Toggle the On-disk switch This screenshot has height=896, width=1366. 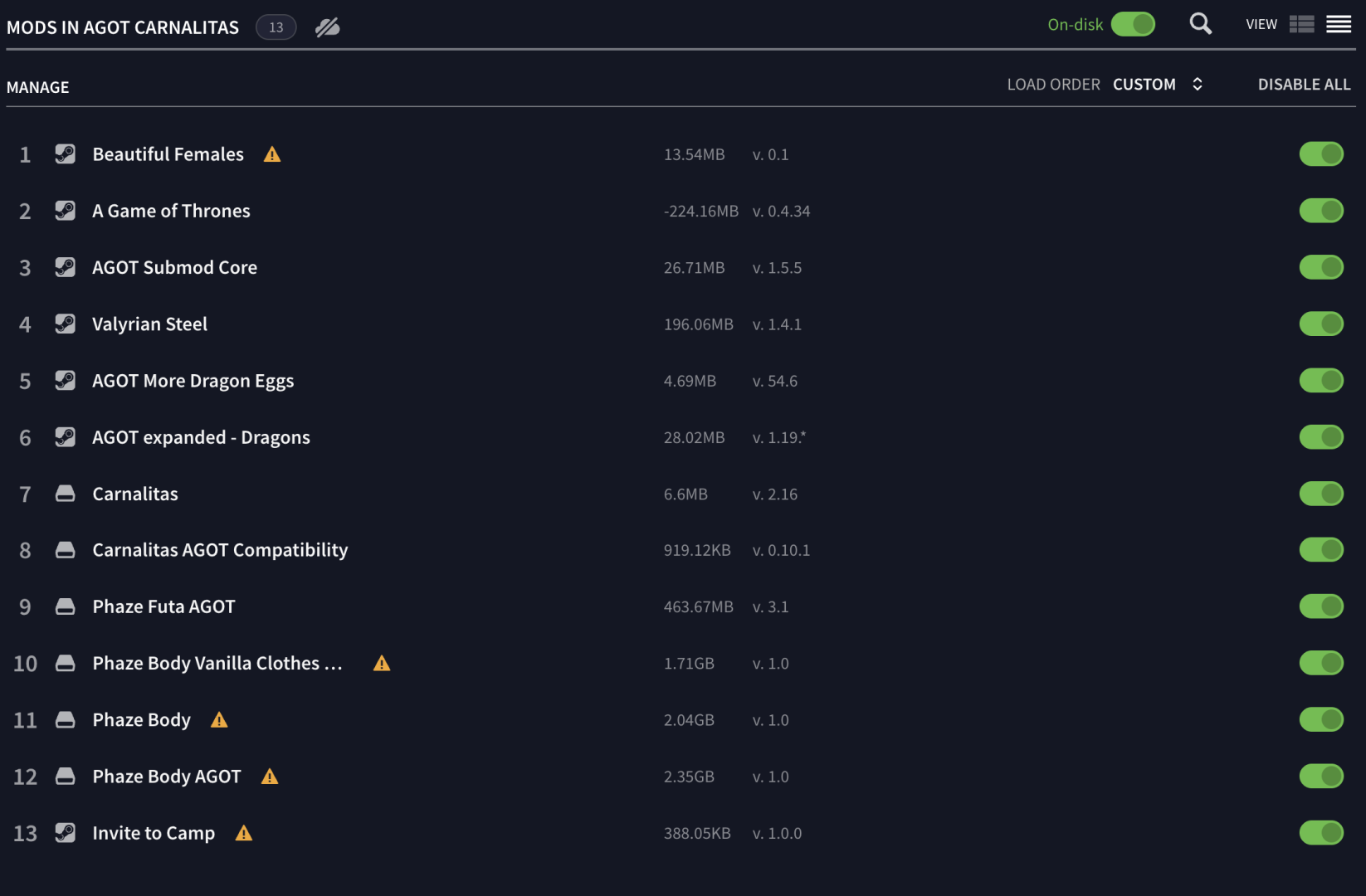(1133, 24)
